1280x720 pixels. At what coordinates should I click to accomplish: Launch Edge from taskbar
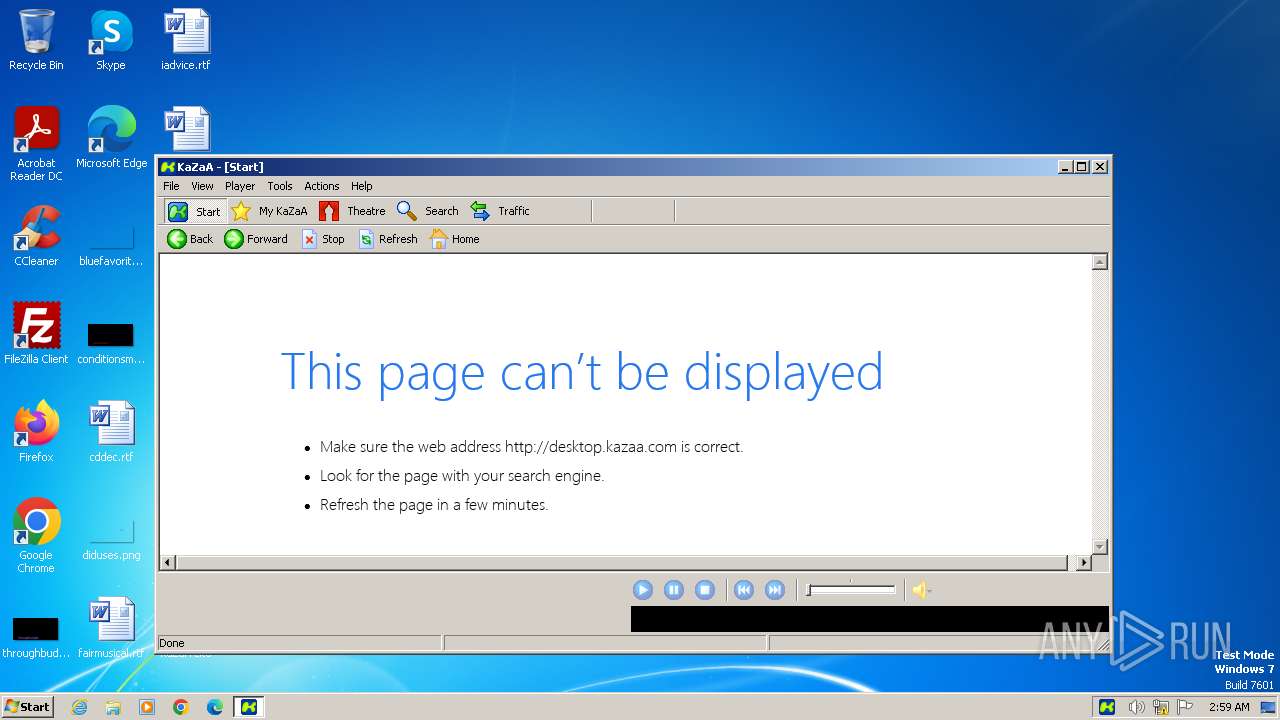[x=215, y=707]
